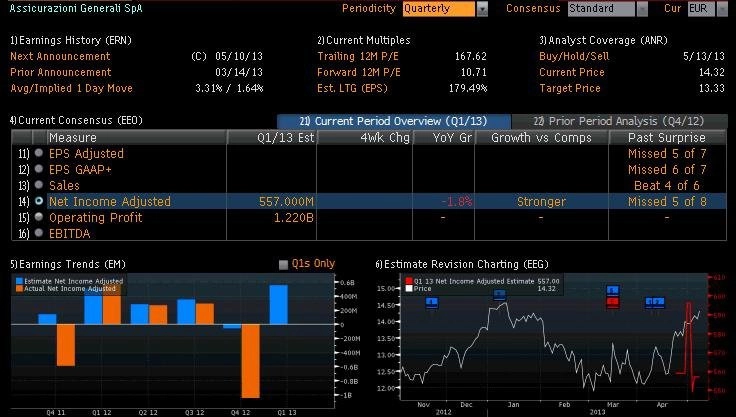736x417 pixels.
Task: Click the Stronger growth vs comps cell
Action: pyautogui.click(x=541, y=201)
